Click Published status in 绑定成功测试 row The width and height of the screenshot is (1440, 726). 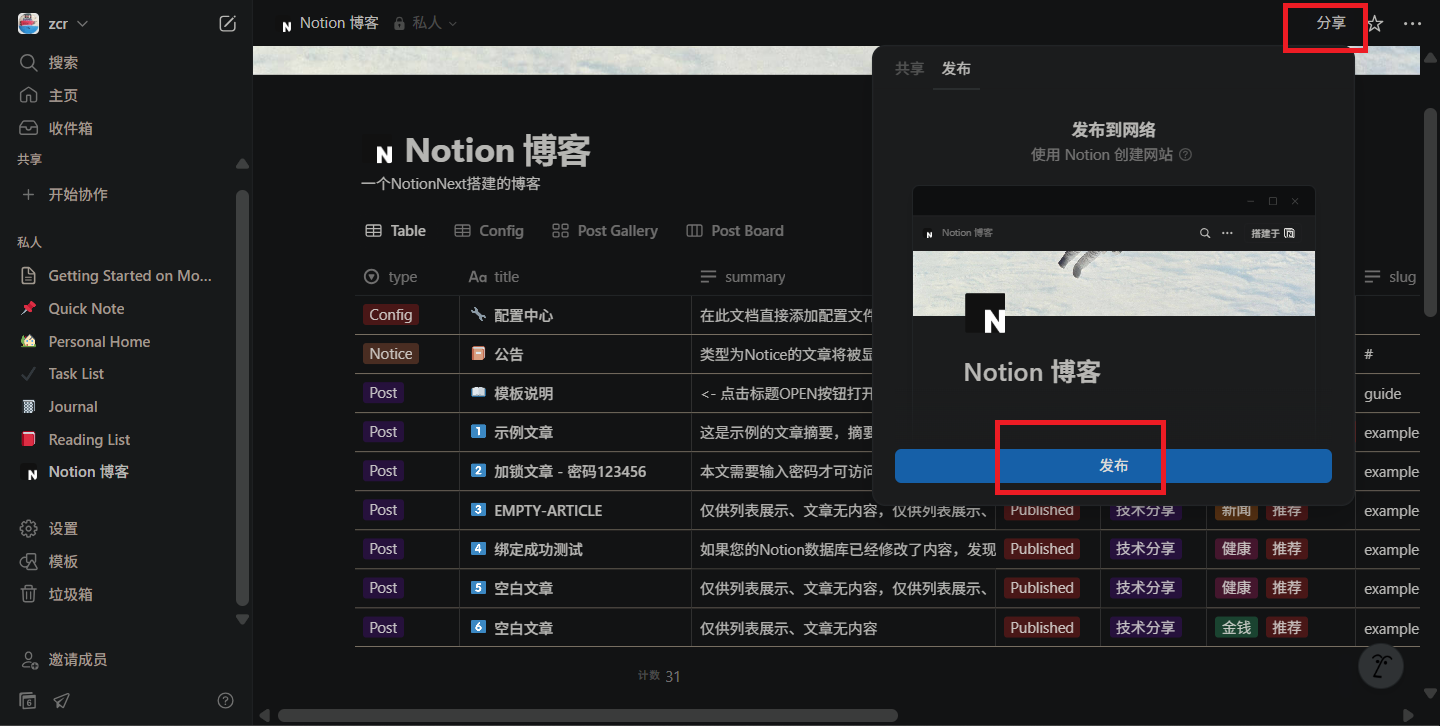pos(1041,549)
